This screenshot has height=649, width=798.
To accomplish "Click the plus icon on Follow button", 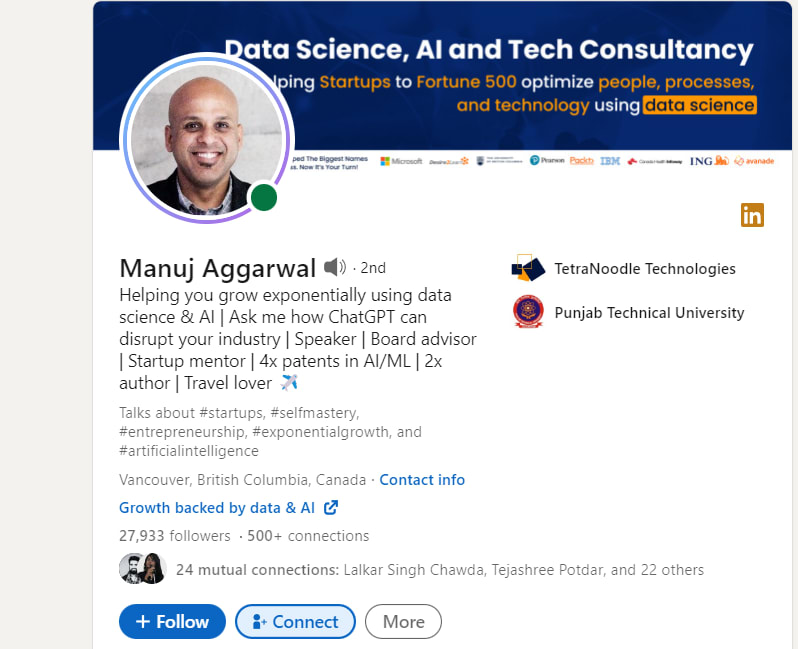I will pos(143,622).
